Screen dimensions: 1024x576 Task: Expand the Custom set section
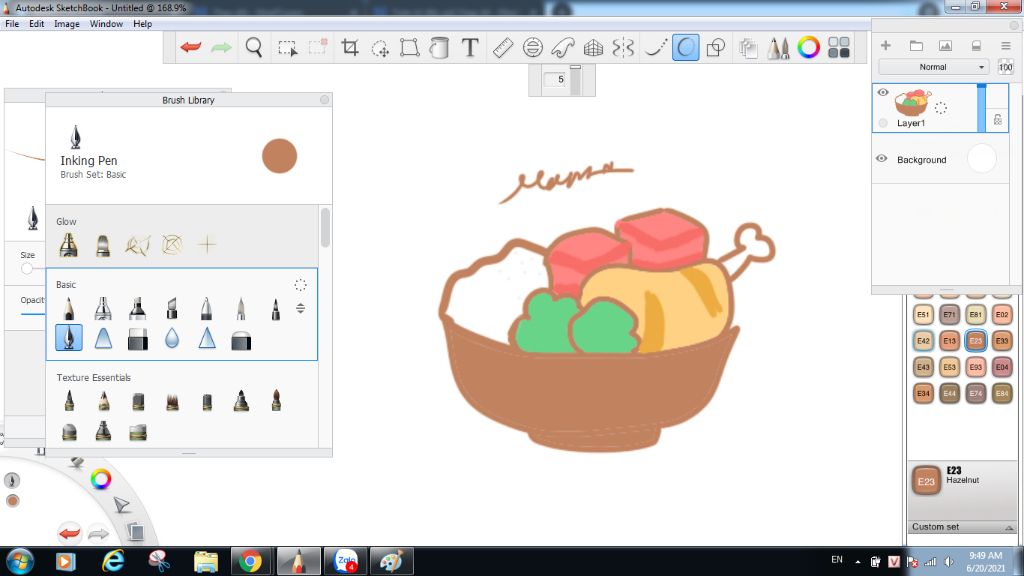tap(961, 527)
